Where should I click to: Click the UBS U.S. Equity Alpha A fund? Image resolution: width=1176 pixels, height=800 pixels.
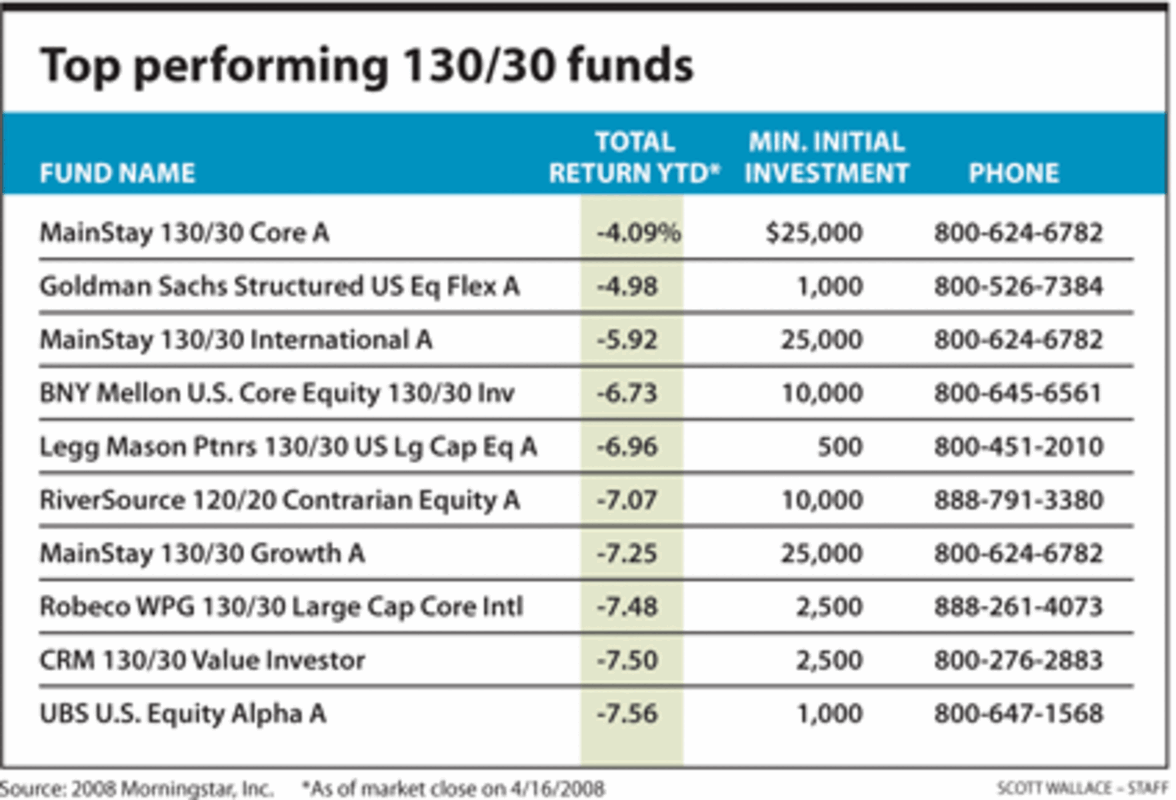click(183, 713)
